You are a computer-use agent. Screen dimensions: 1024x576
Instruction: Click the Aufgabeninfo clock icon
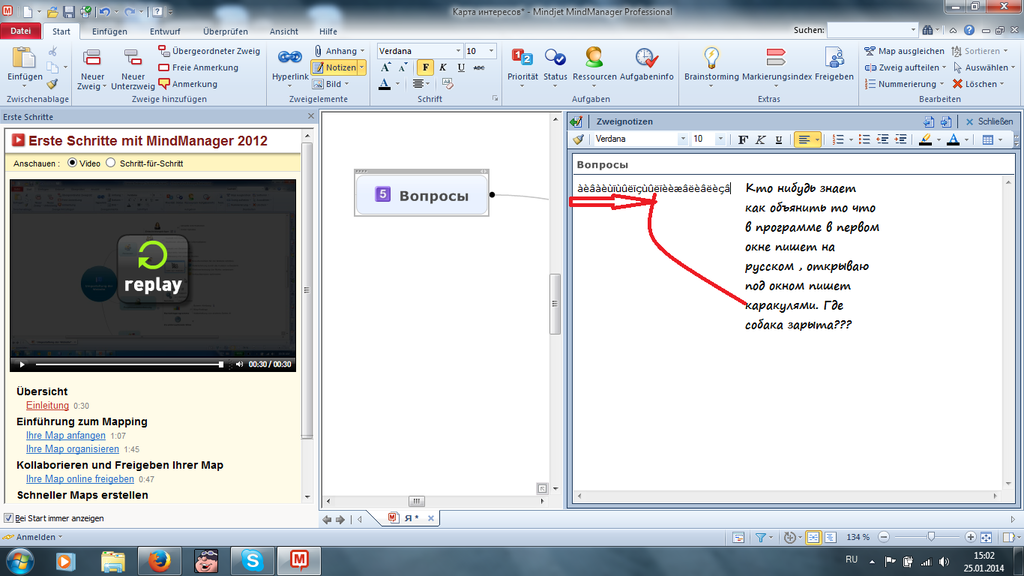click(646, 60)
